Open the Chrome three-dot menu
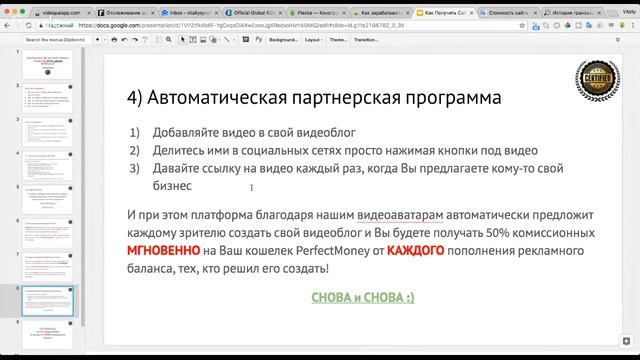This screenshot has height=360, width=640. point(633,25)
